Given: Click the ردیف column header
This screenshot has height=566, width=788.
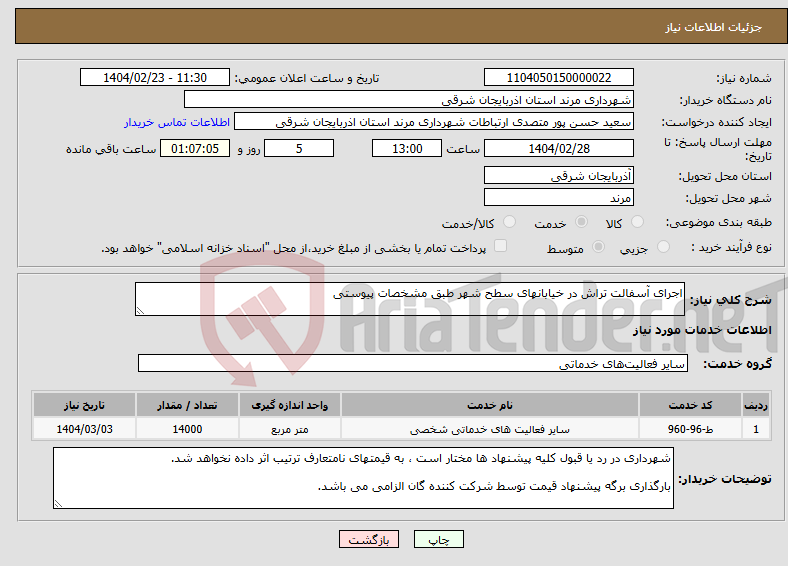Looking at the screenshot, I should 756,405.
